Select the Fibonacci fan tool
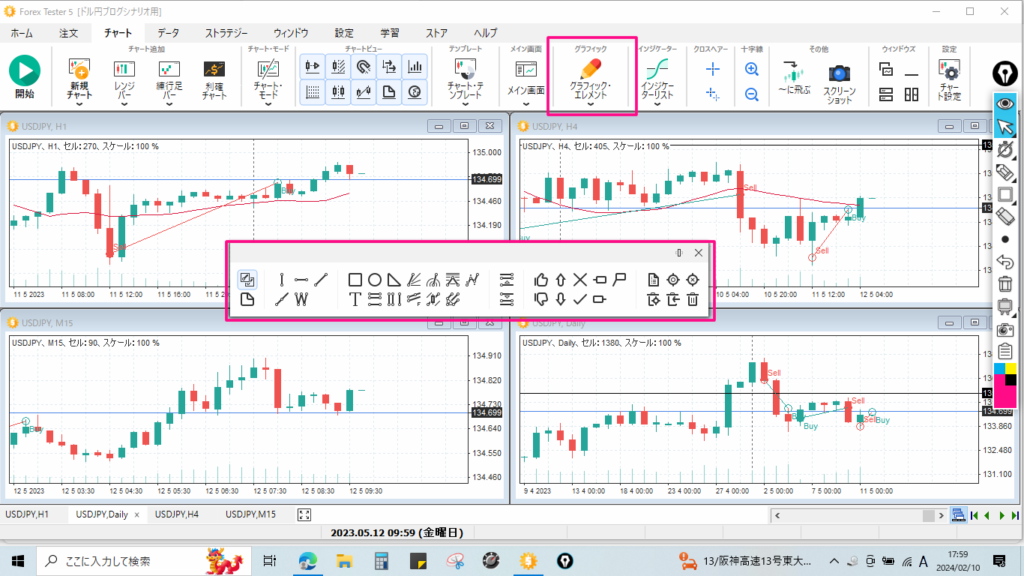Screen dimensions: 1024x576 pyautogui.click(x=413, y=280)
